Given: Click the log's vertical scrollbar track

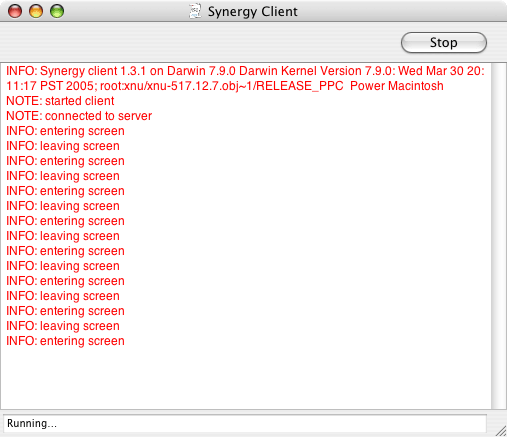Looking at the screenshot, I should click(499, 236).
